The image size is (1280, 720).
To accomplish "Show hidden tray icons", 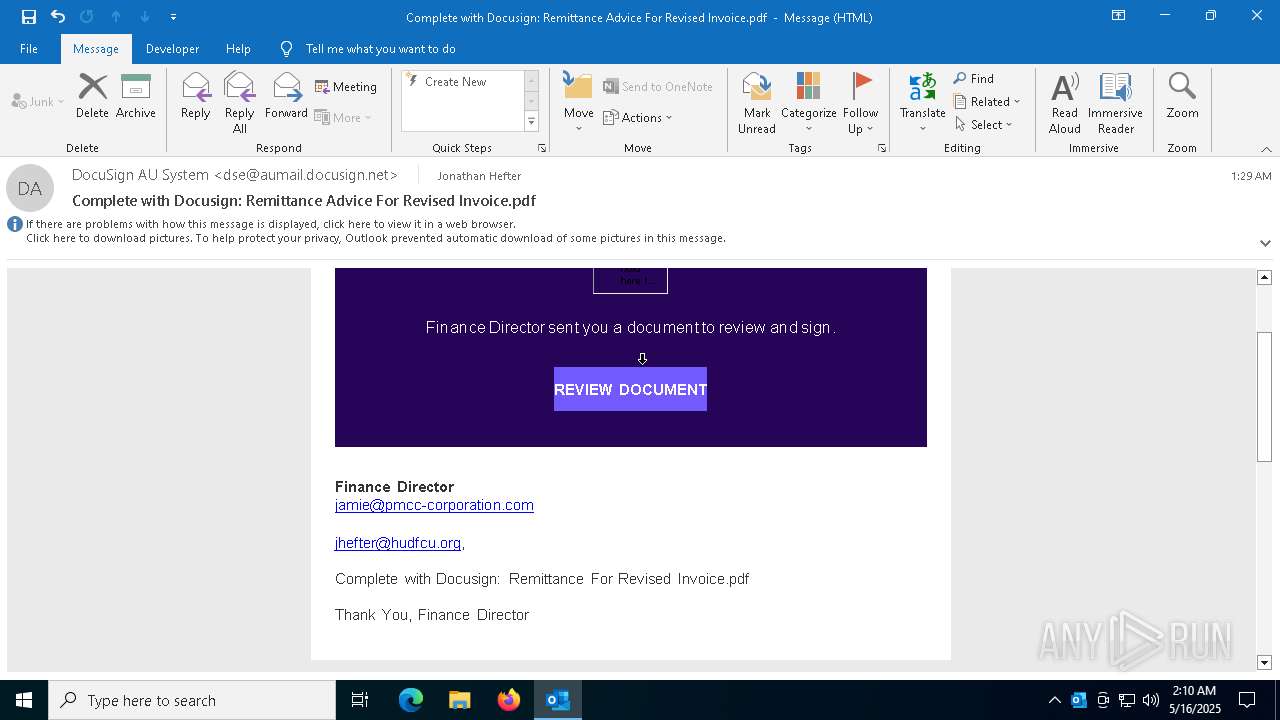I will point(1055,700).
